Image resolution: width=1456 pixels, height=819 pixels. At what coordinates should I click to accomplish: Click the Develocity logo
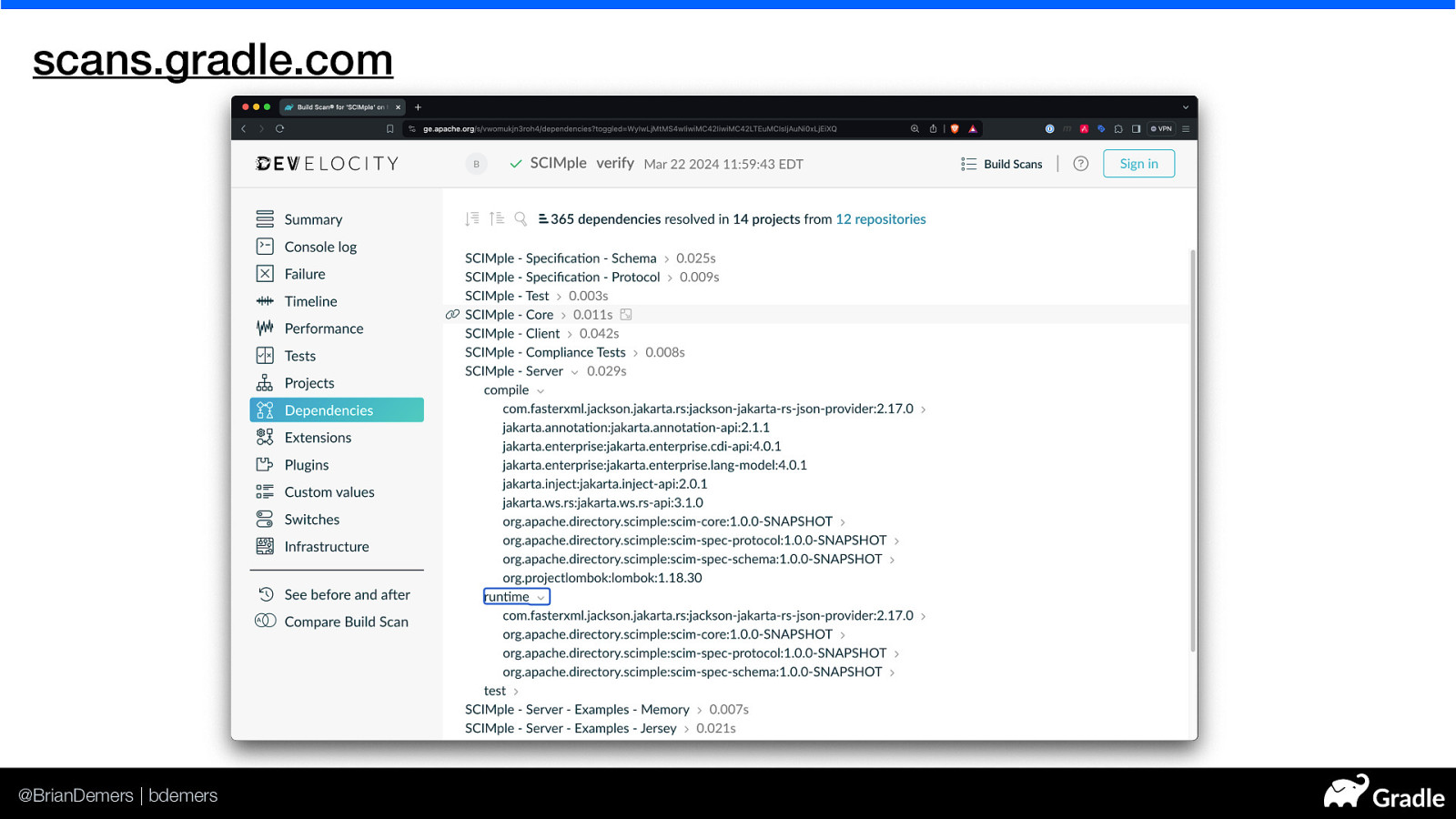pyautogui.click(x=328, y=164)
